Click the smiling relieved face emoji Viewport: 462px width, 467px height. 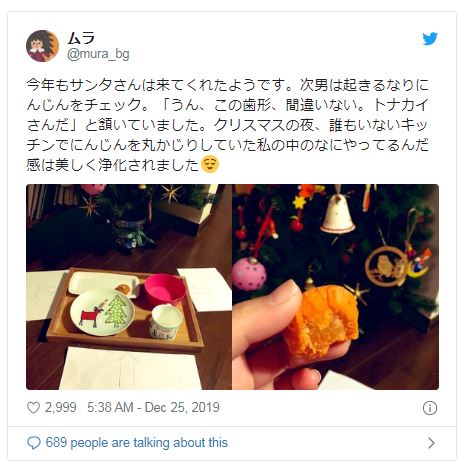210,164
